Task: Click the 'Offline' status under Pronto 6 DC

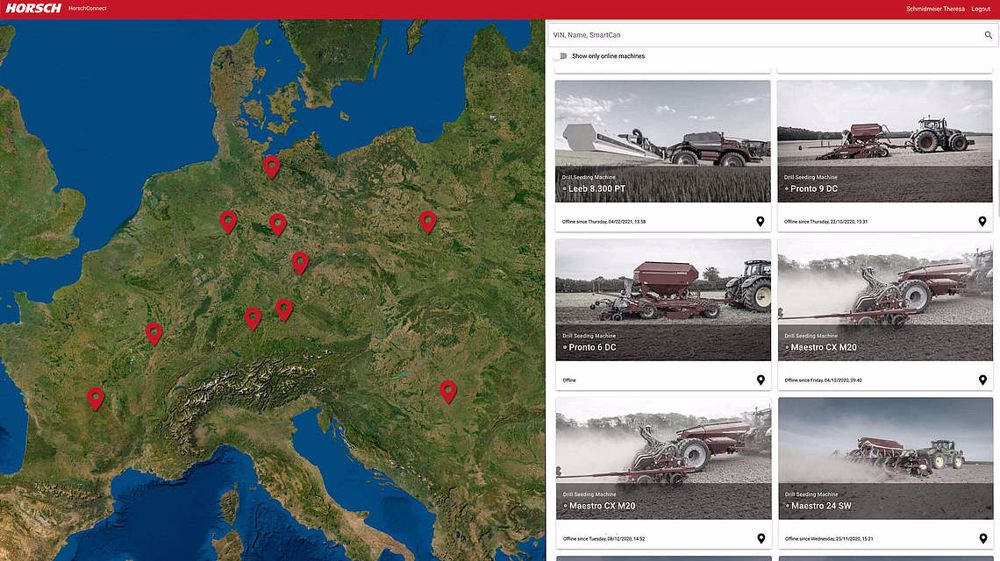Action: pos(569,381)
